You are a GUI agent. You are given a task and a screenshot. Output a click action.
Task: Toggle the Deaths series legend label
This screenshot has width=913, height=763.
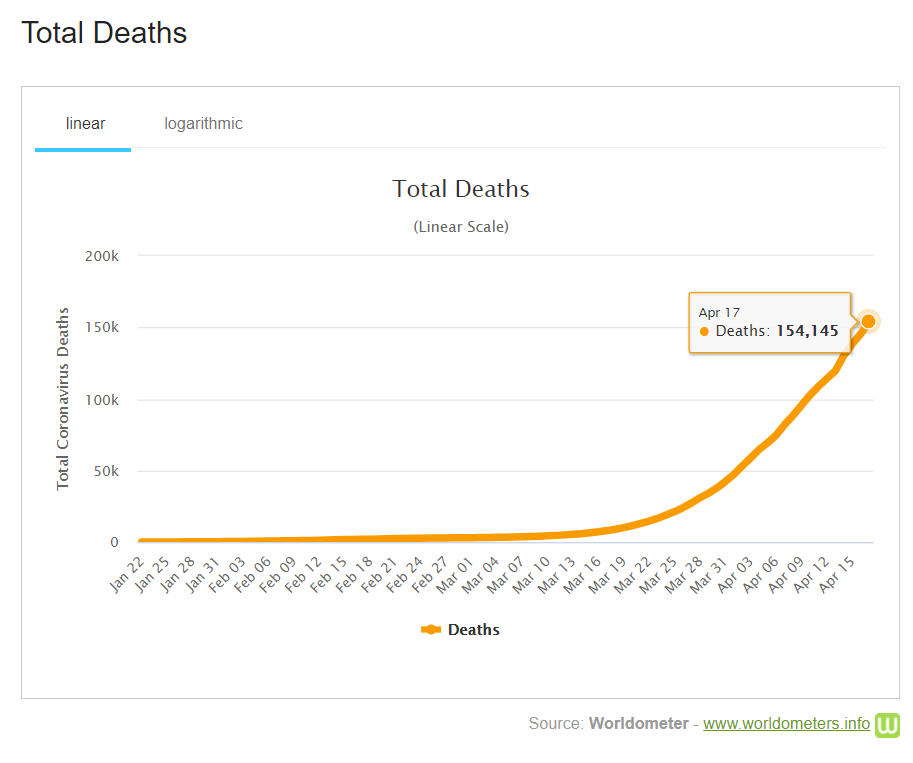[473, 630]
